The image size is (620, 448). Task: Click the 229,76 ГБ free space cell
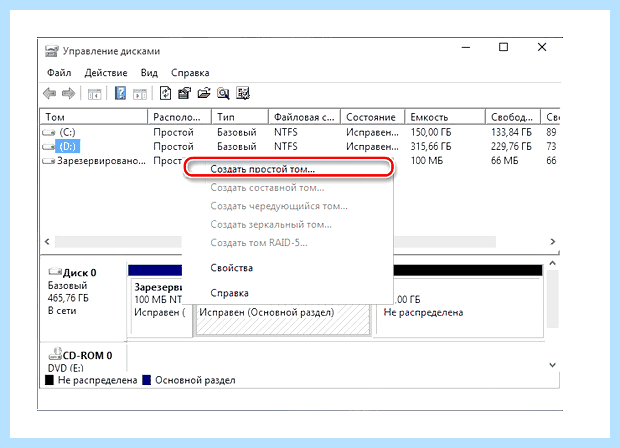511,147
